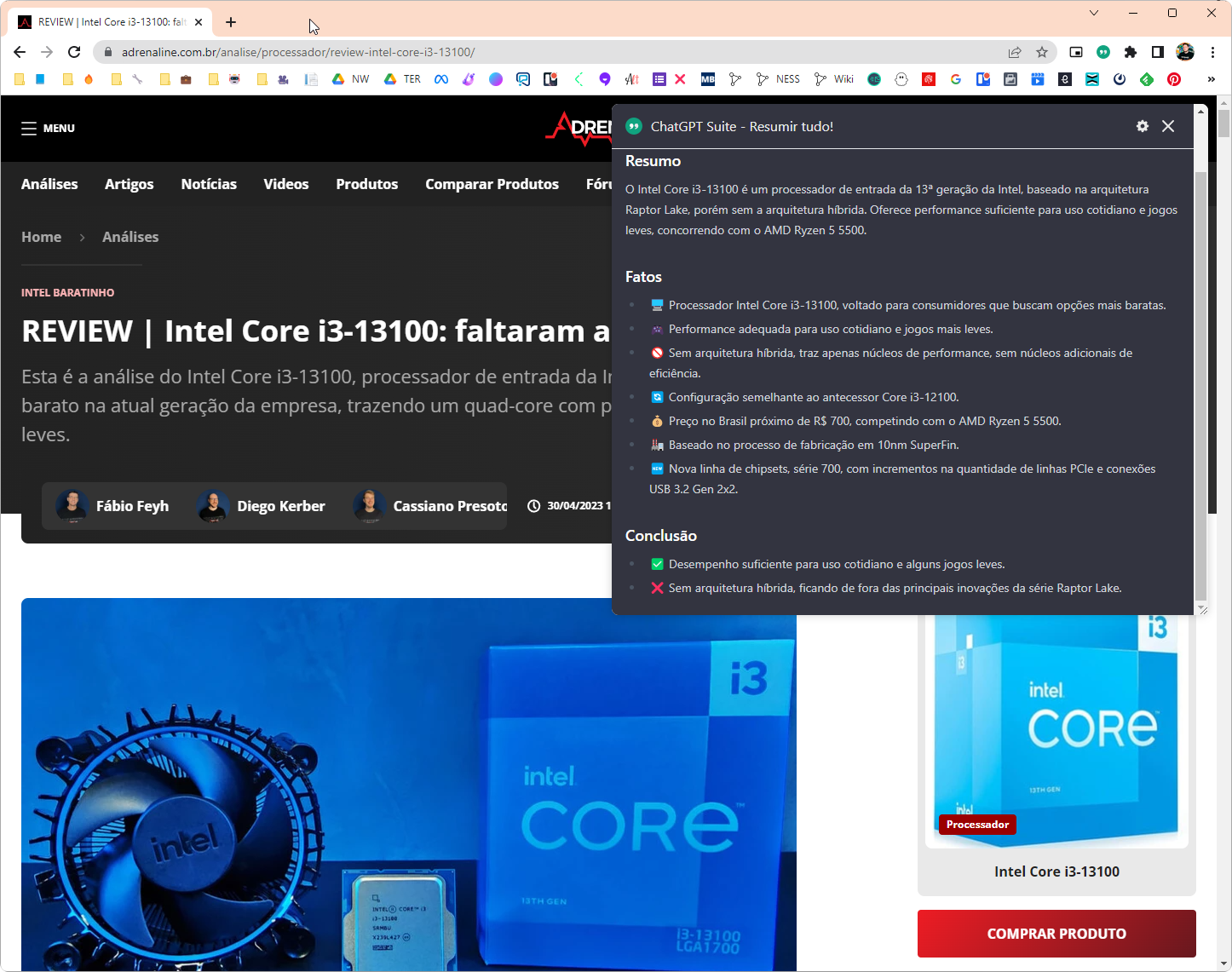The height and width of the screenshot is (972, 1232).
Task: Open picture-in-picture media control icon
Action: pyautogui.click(x=1076, y=52)
